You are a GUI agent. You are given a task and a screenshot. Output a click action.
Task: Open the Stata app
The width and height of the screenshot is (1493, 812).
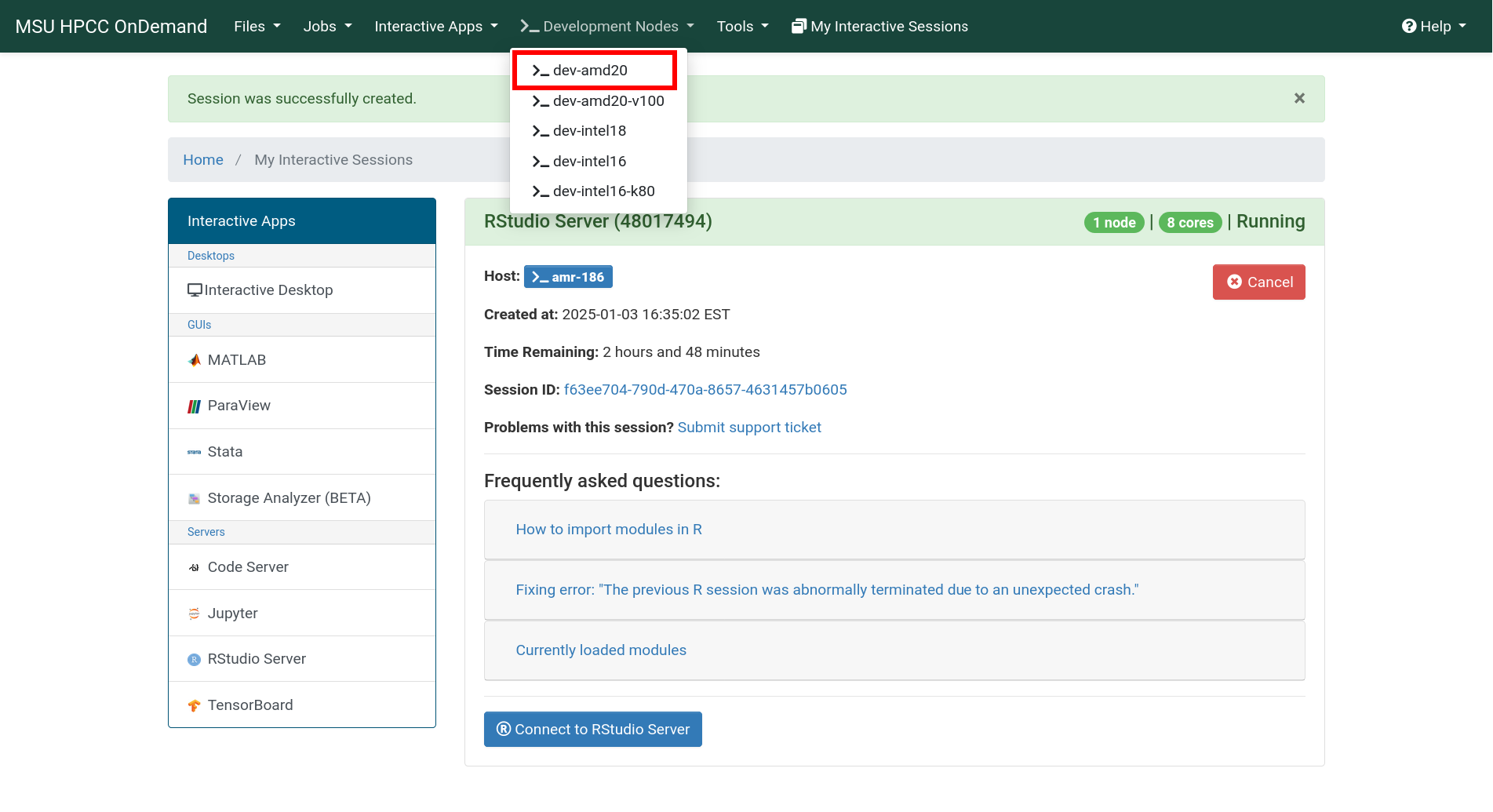302,452
